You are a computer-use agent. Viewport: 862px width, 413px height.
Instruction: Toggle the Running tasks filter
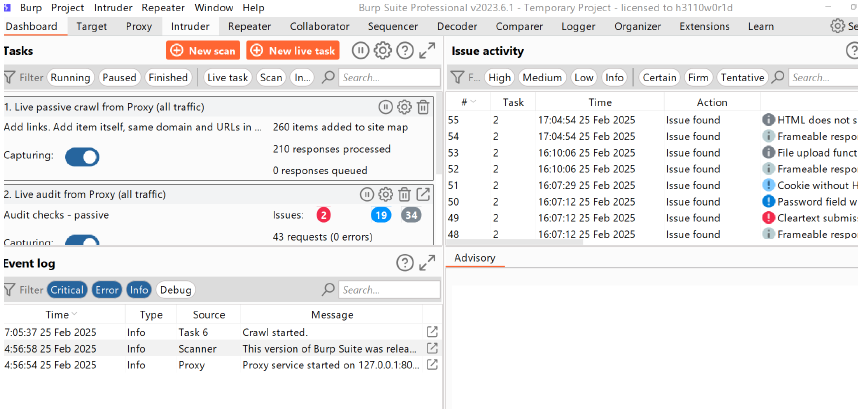(x=70, y=78)
